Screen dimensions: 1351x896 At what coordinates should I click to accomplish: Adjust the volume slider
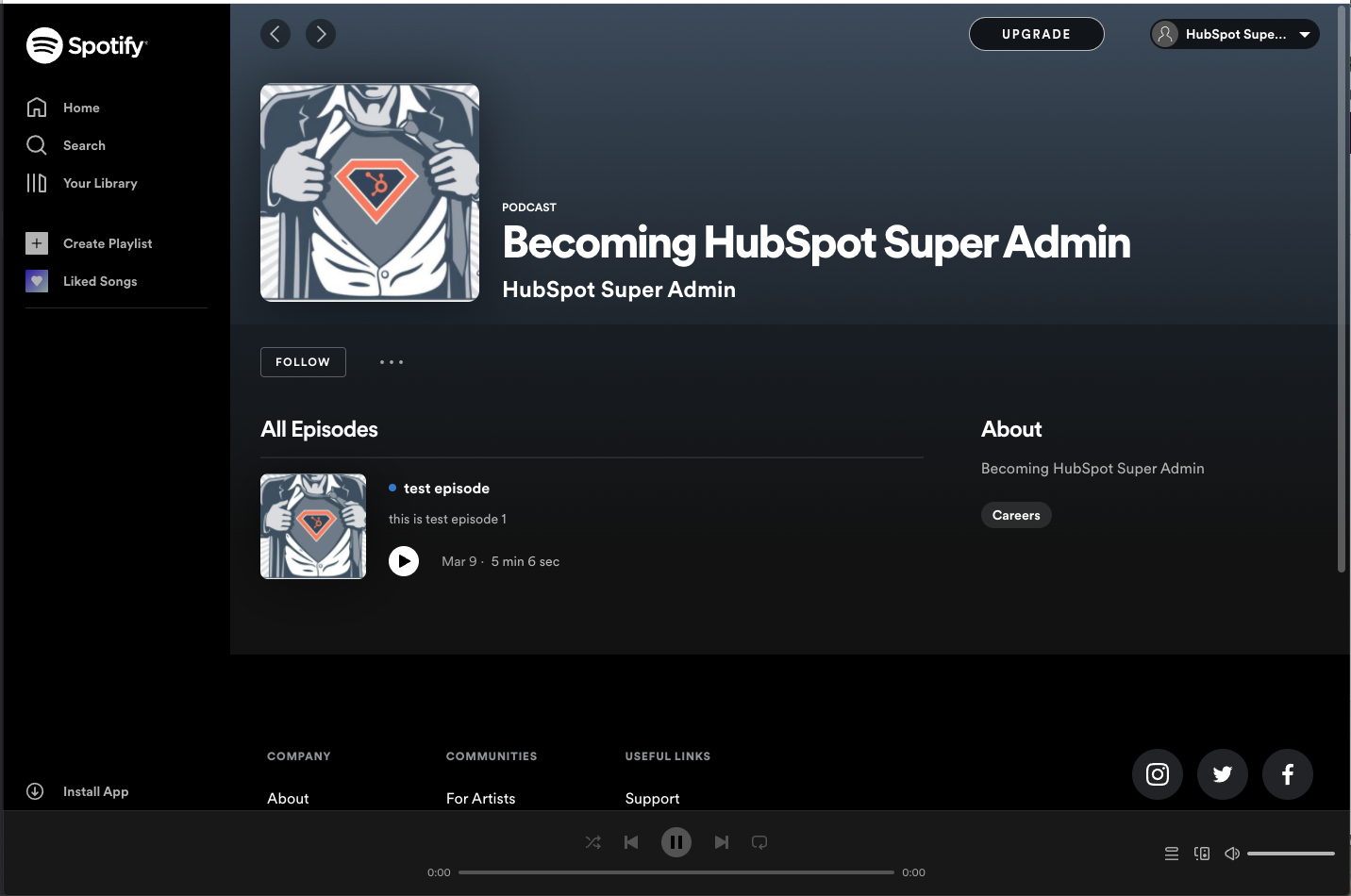click(x=1293, y=853)
